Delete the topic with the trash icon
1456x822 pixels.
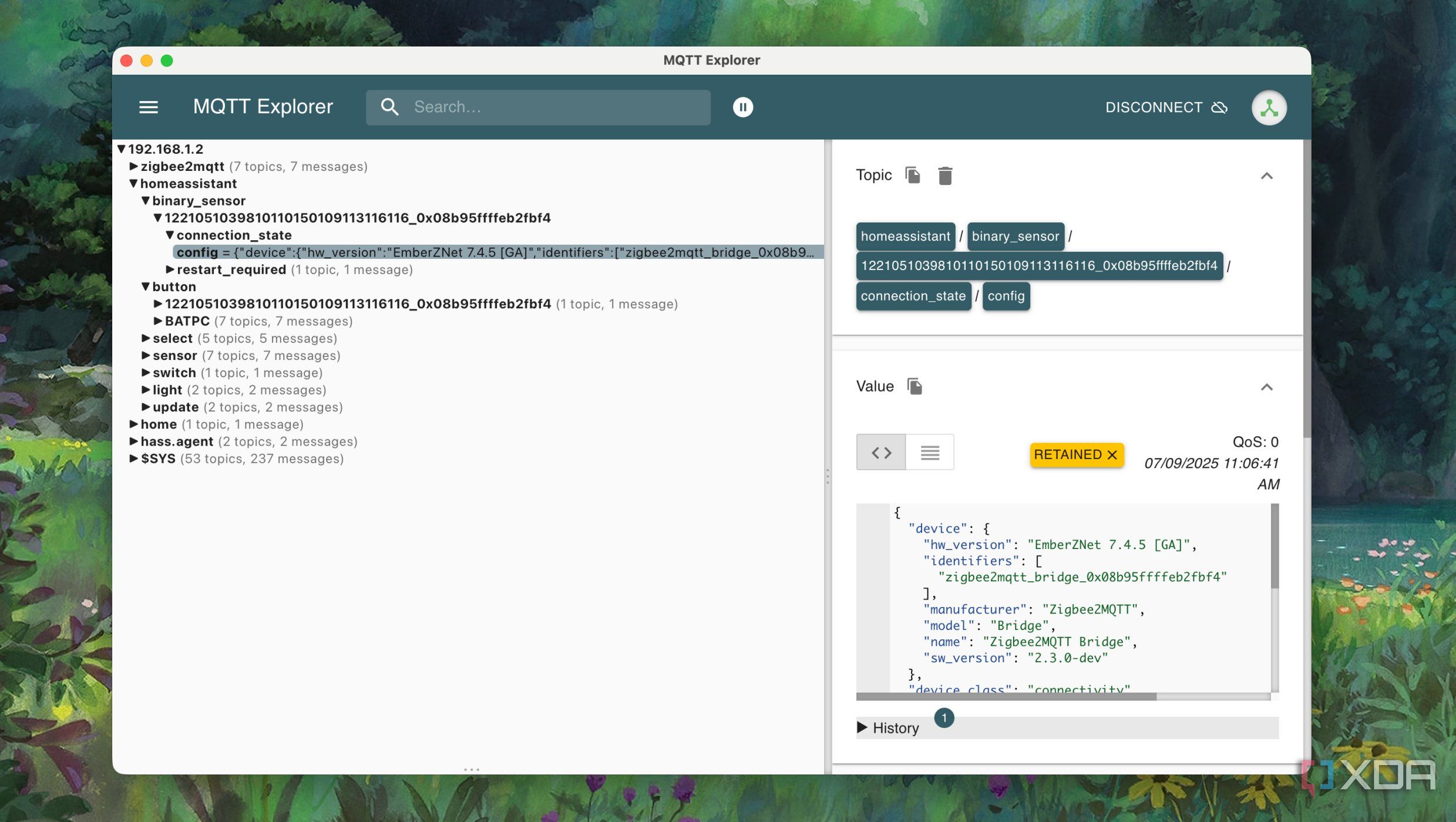(944, 176)
